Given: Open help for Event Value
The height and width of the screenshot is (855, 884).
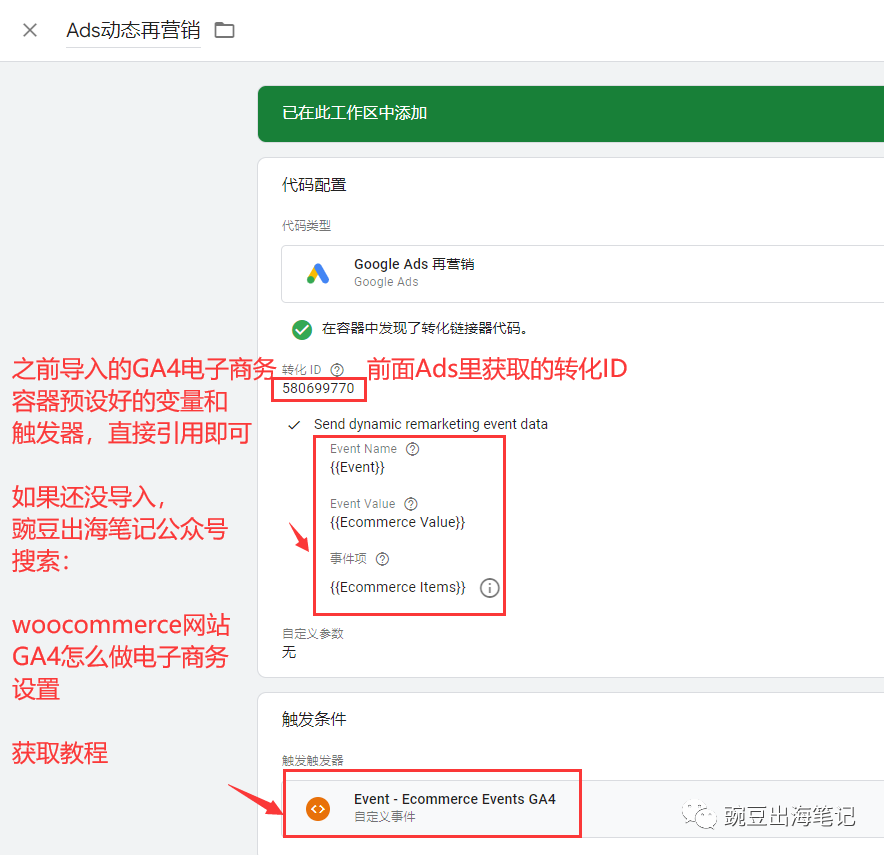Looking at the screenshot, I should point(411,504).
